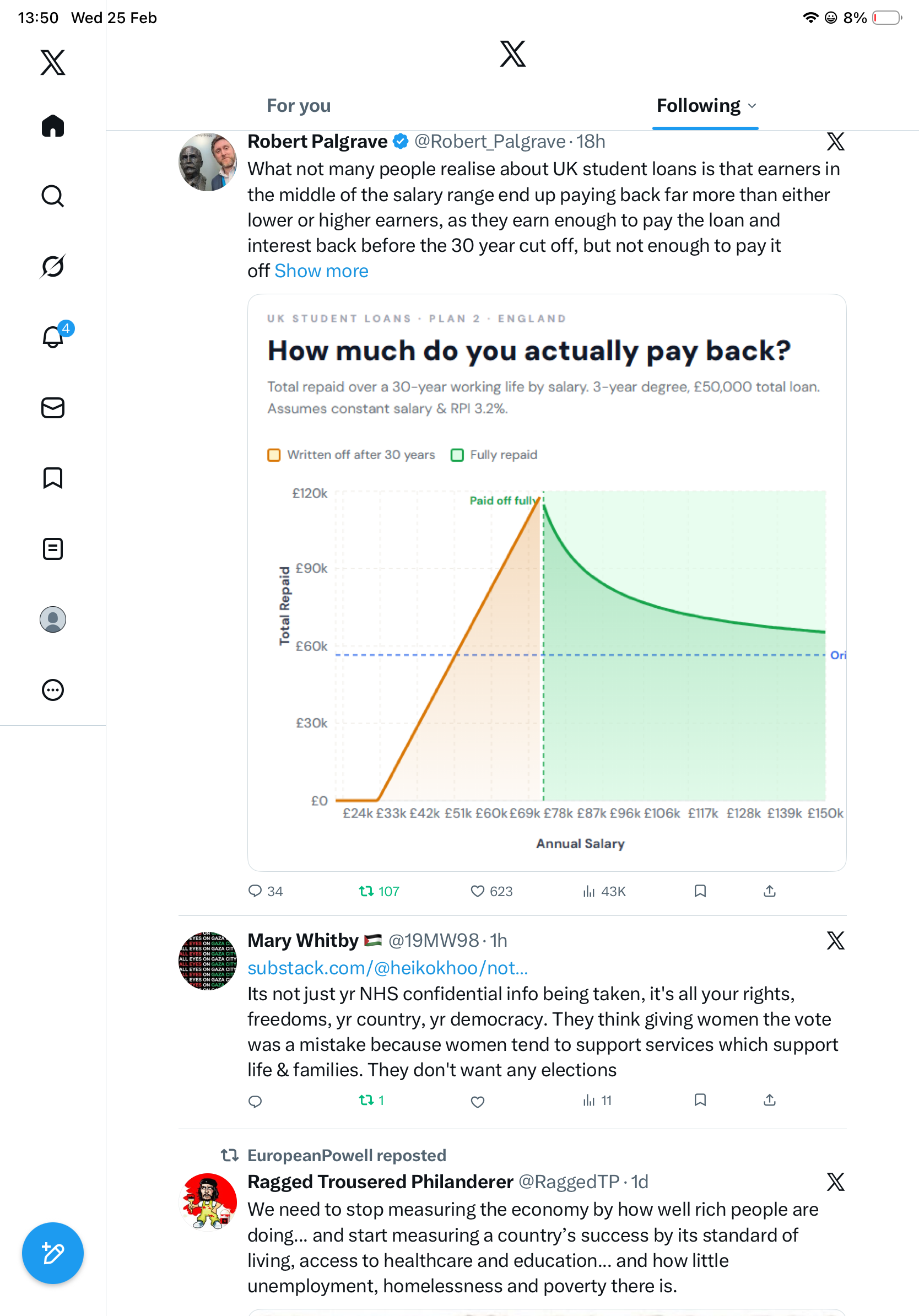Open the Search icon in sidebar
Viewport: 919px width, 1316px height.
coord(53,196)
